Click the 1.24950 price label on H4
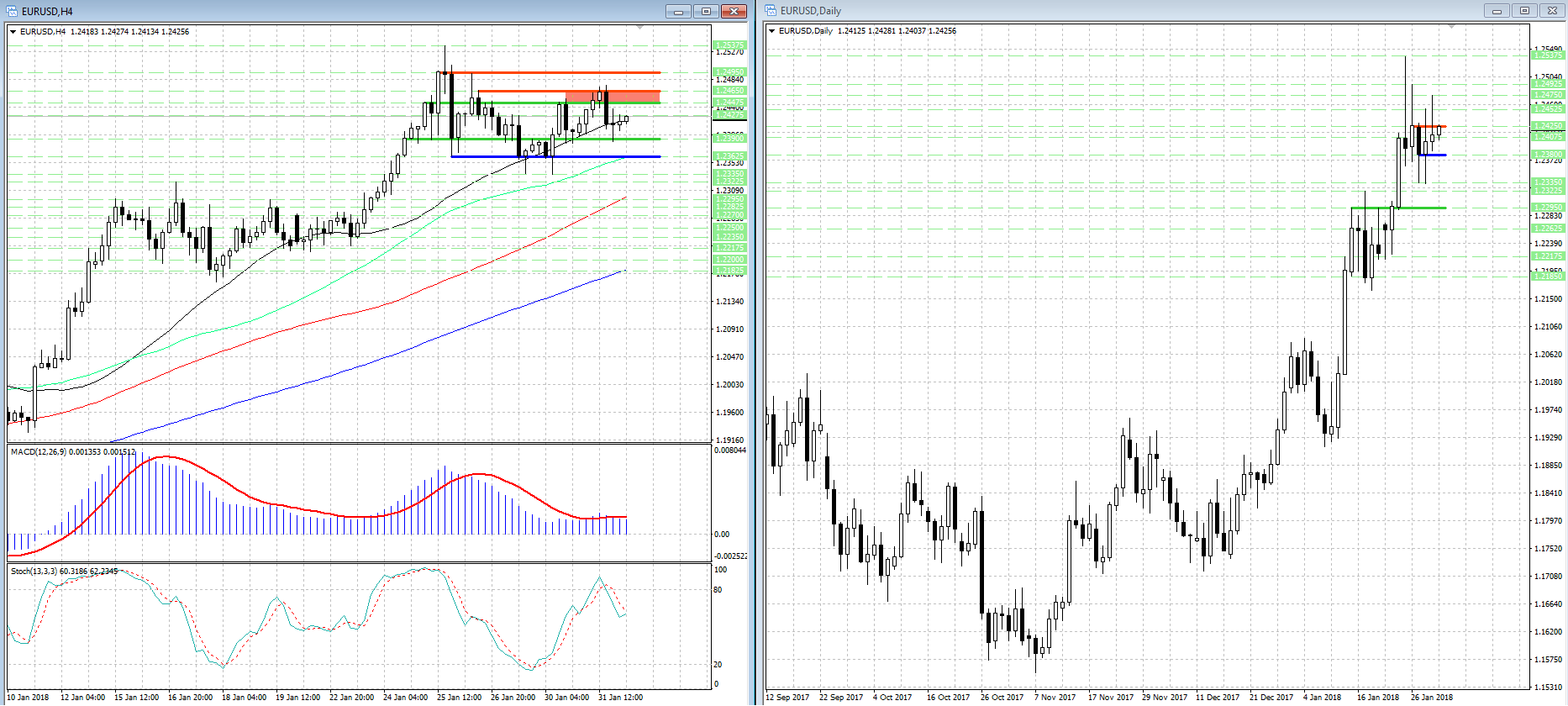Image resolution: width=1568 pixels, height=706 pixels. coord(729,72)
